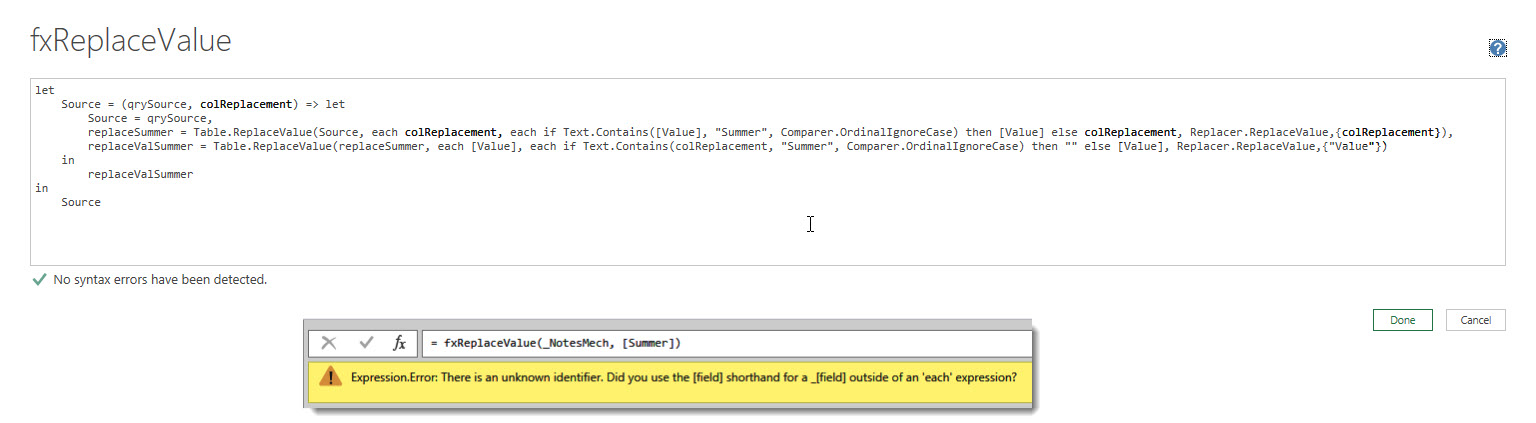Click in the fxReplaceValue formula bar input
Image resolution: width=1536 pixels, height=423 pixels.
[x=727, y=344]
